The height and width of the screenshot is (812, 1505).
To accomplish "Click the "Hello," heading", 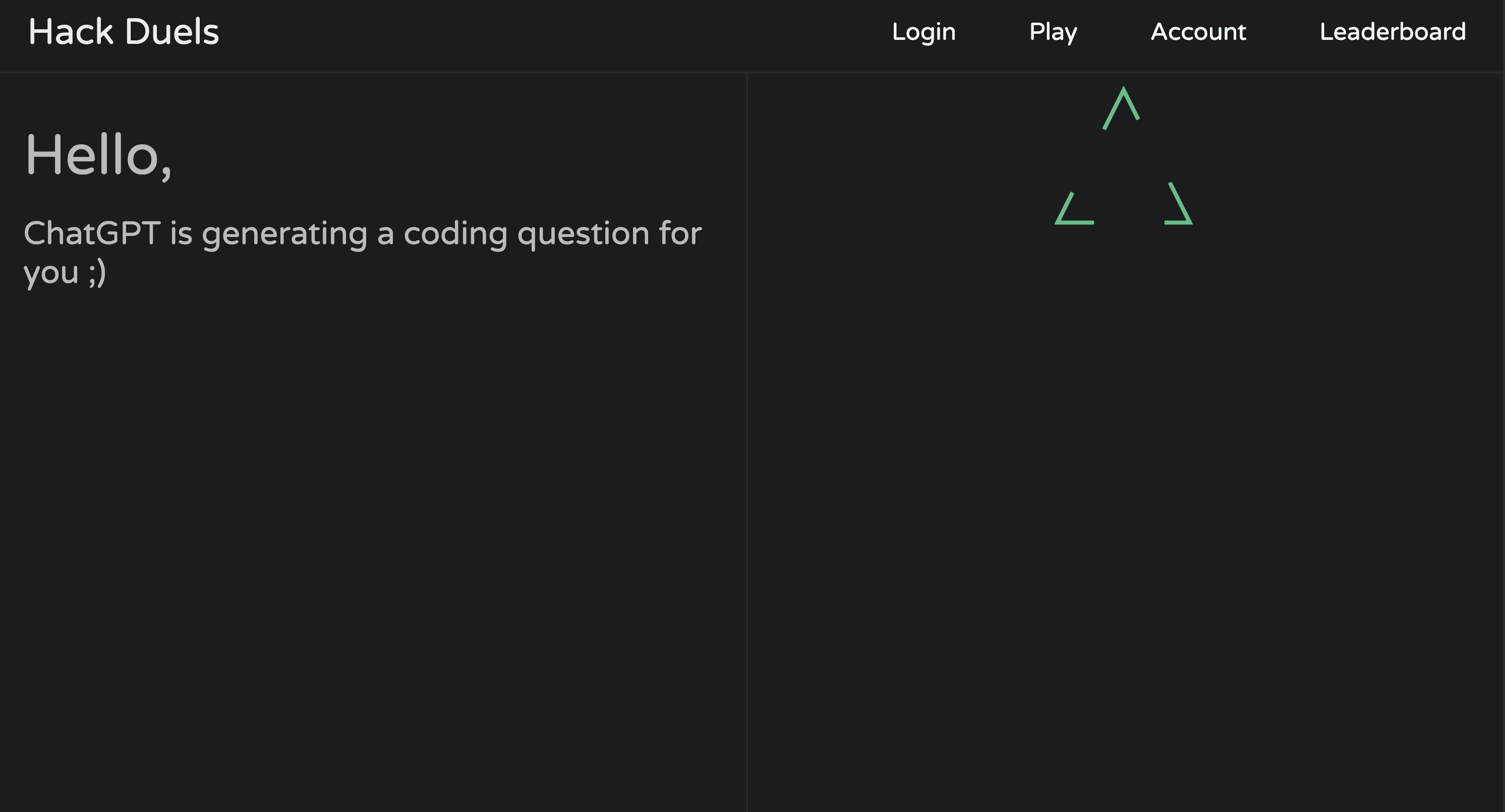I will coord(98,155).
